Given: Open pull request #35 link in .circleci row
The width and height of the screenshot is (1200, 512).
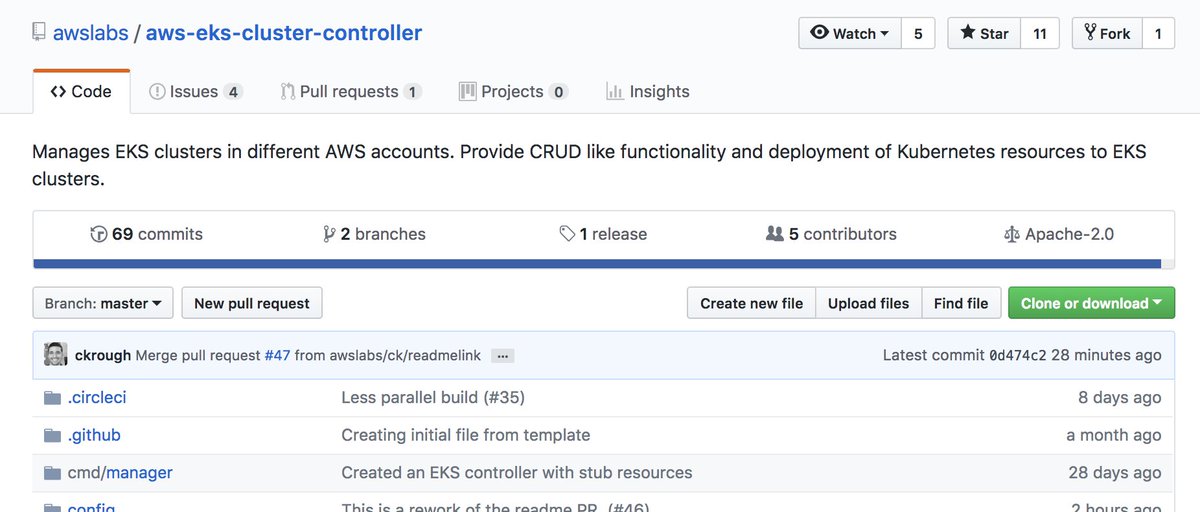Looking at the screenshot, I should pos(504,397).
